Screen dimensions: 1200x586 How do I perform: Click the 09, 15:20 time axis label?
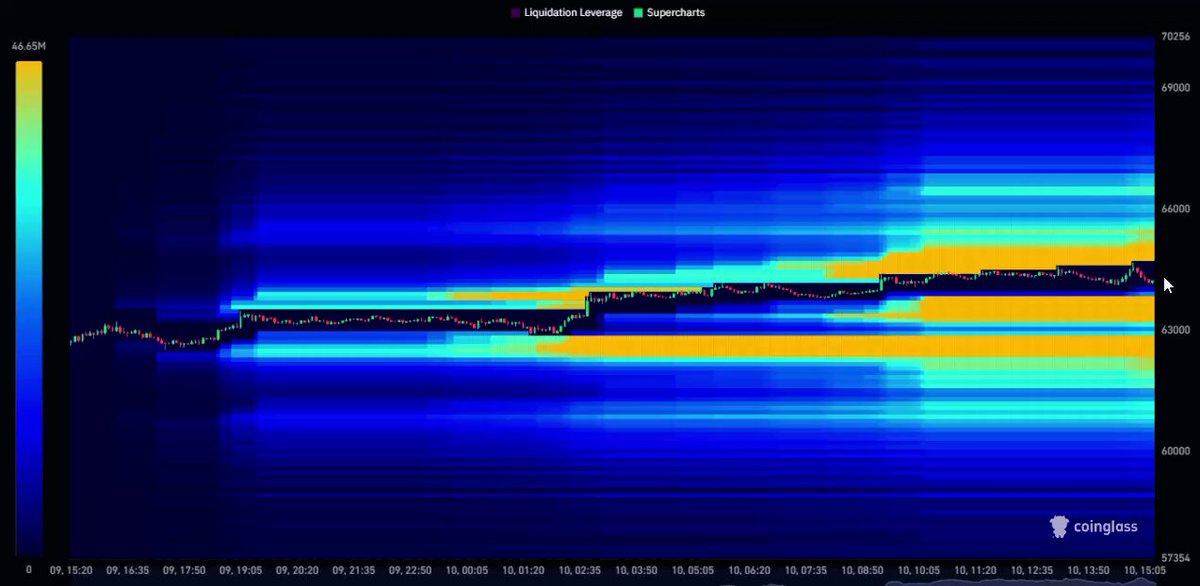point(72,570)
